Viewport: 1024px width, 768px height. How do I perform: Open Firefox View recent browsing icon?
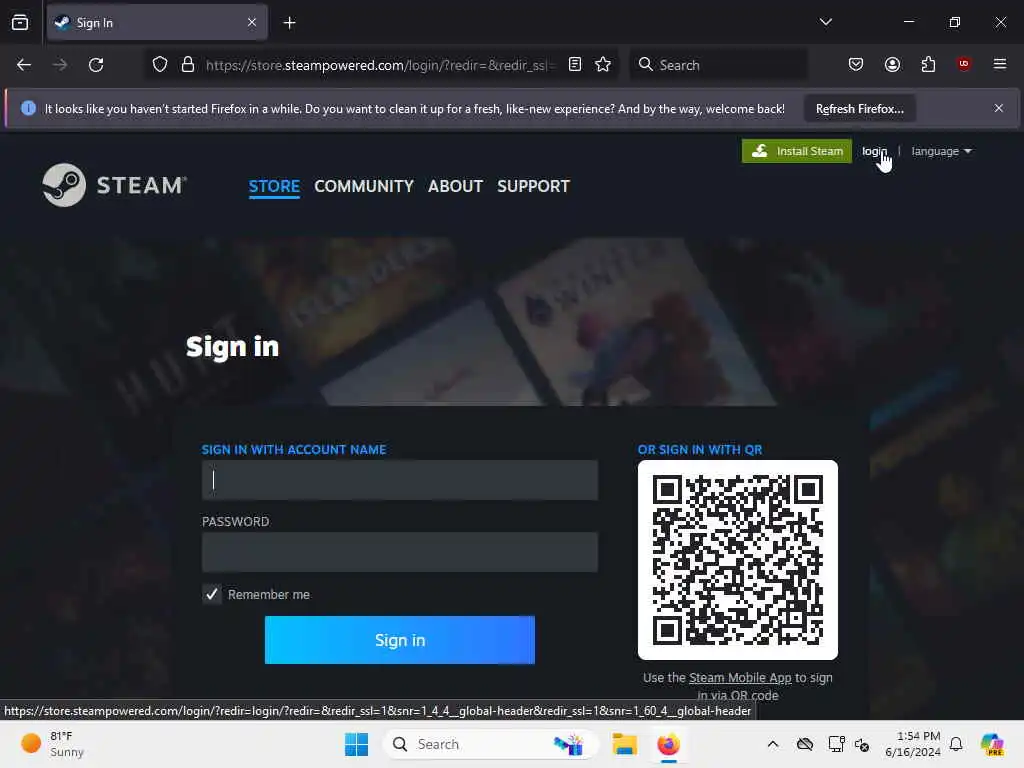click(x=20, y=22)
